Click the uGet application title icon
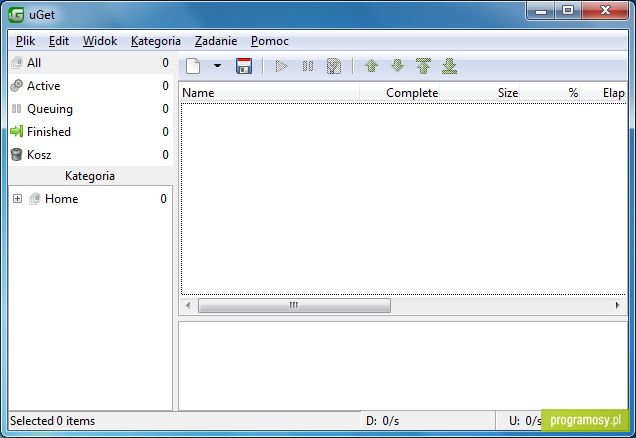Screen dimensions: 636x438 pyautogui.click(x=16, y=15)
